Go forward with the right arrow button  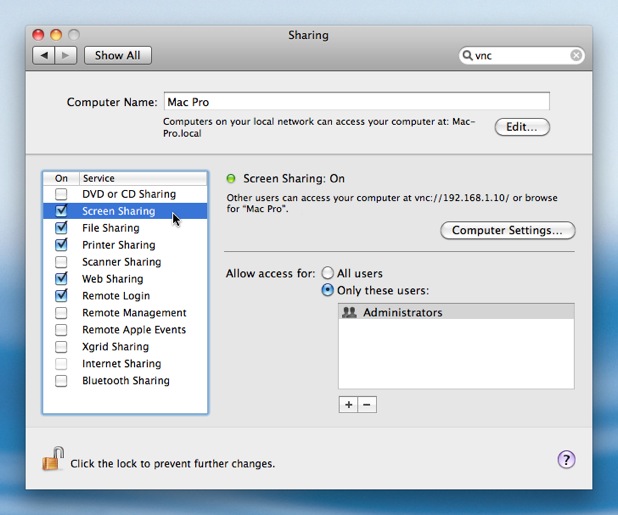coord(66,55)
